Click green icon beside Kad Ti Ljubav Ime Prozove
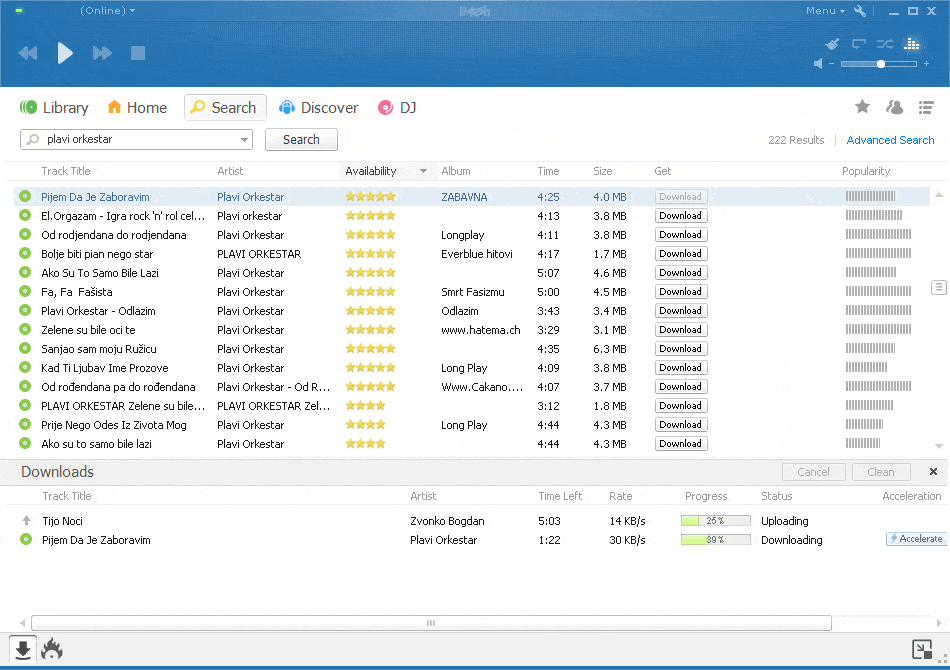This screenshot has height=670, width=950. pos(25,367)
